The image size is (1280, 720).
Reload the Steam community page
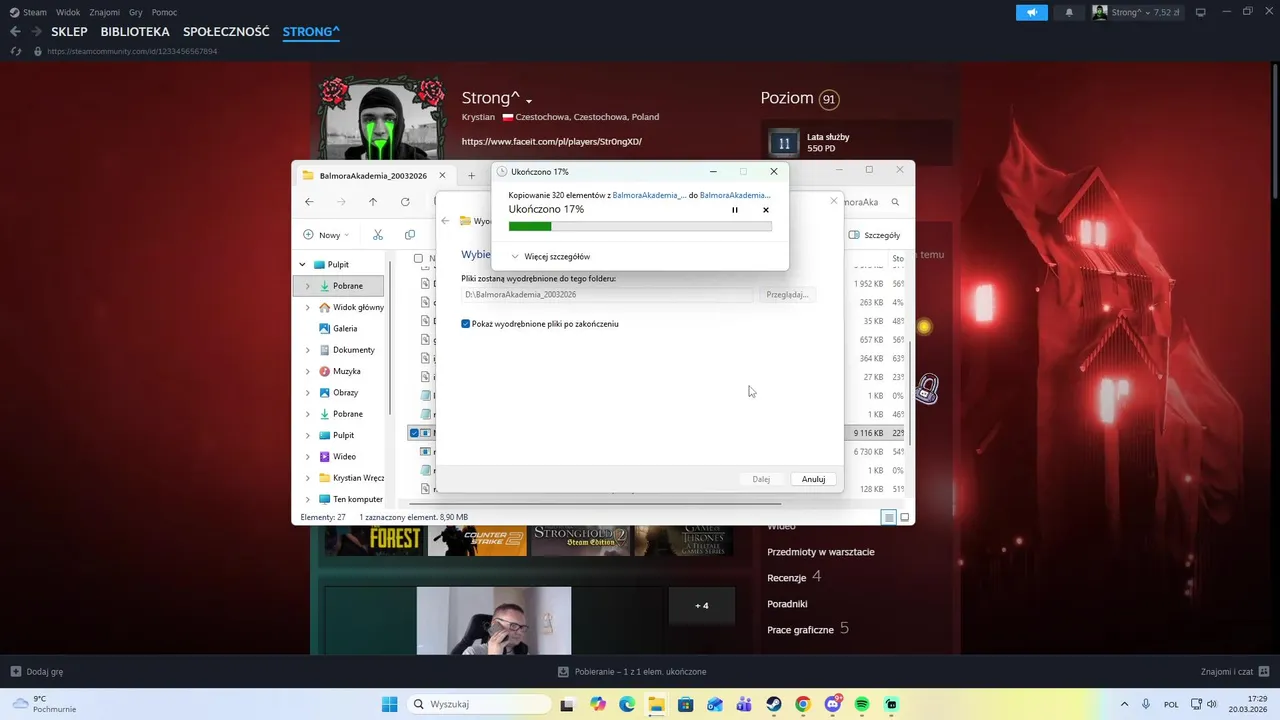point(16,51)
